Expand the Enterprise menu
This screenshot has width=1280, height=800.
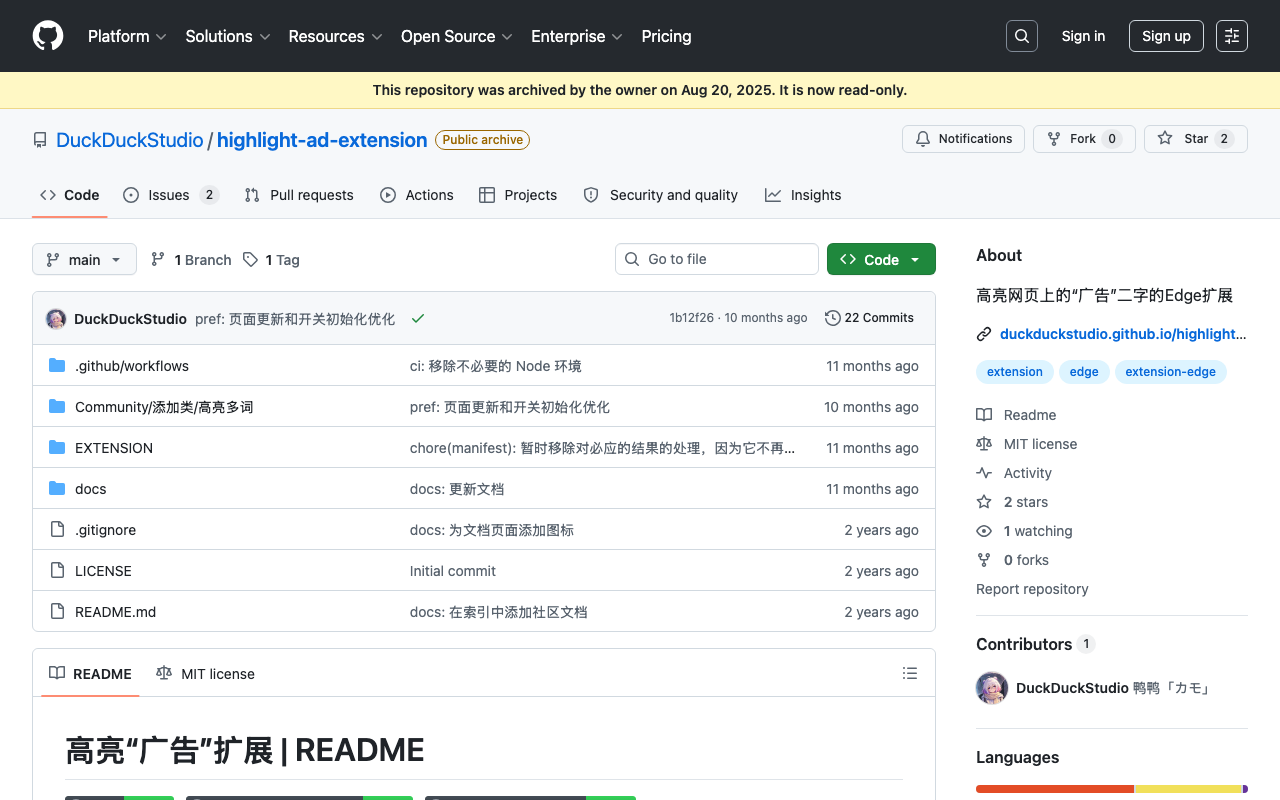577,36
